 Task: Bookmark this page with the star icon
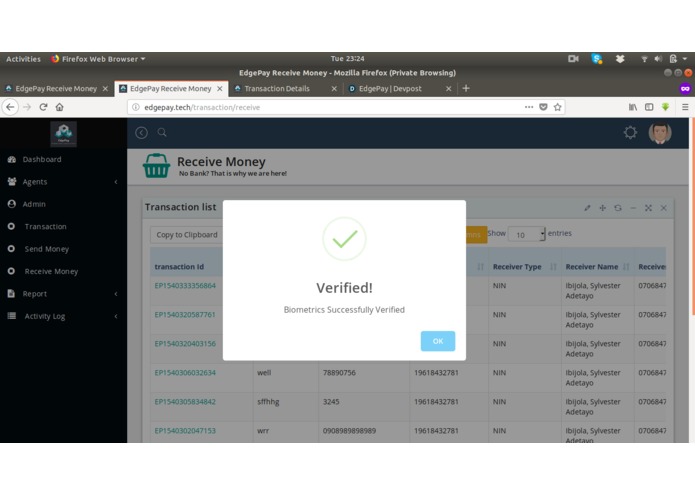[x=558, y=107]
